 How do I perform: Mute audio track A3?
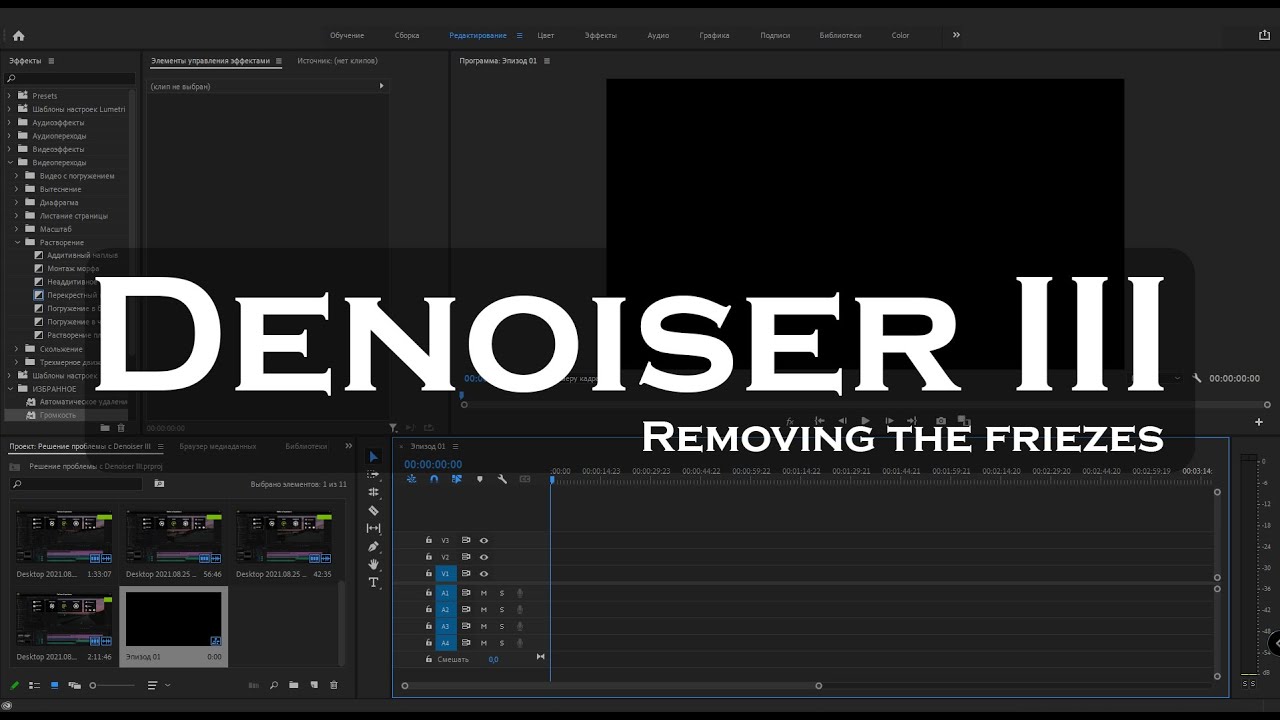pos(484,626)
